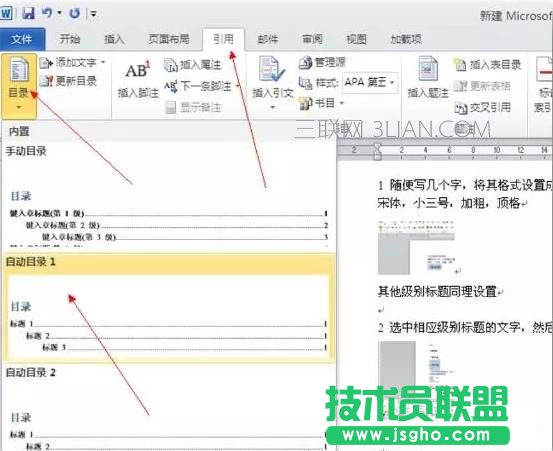The width and height of the screenshot is (553, 451).
Task: Click 管理源 button
Action: pyautogui.click(x=322, y=63)
